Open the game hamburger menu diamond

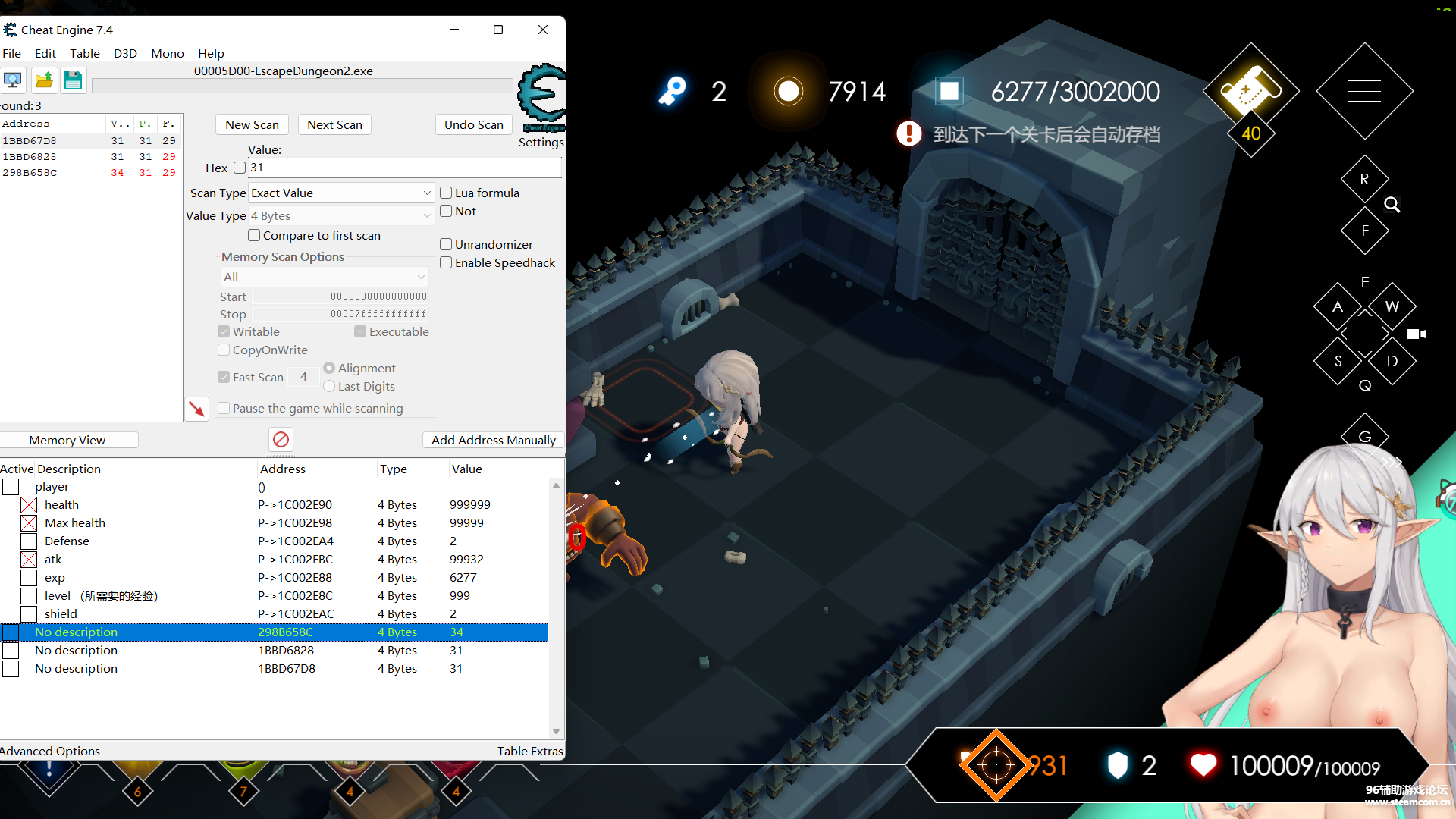[1363, 91]
